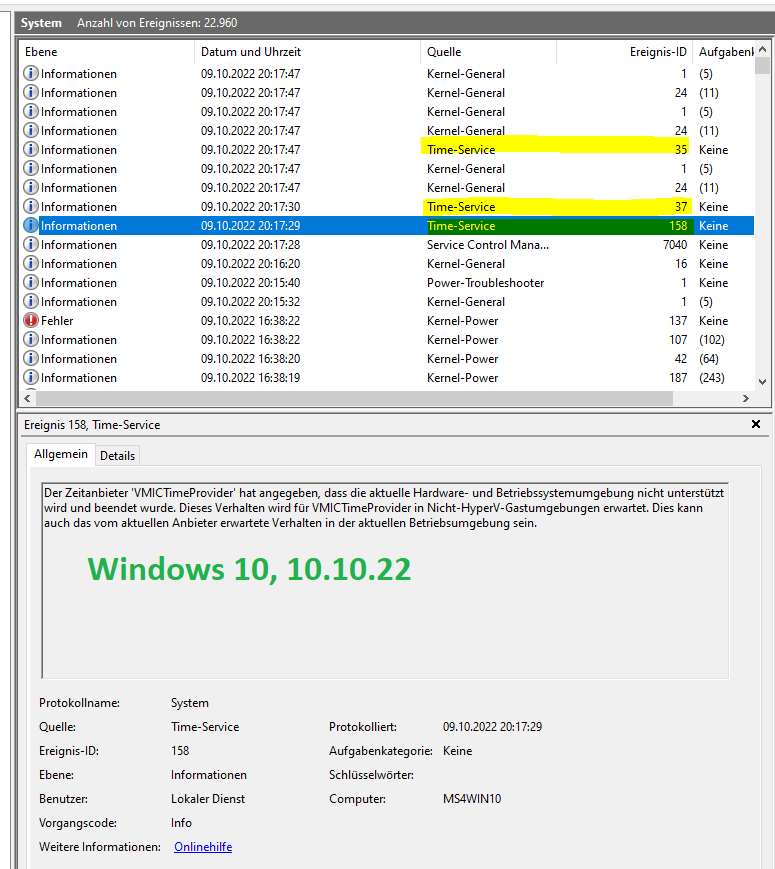Select the Allgemein tab

61,454
